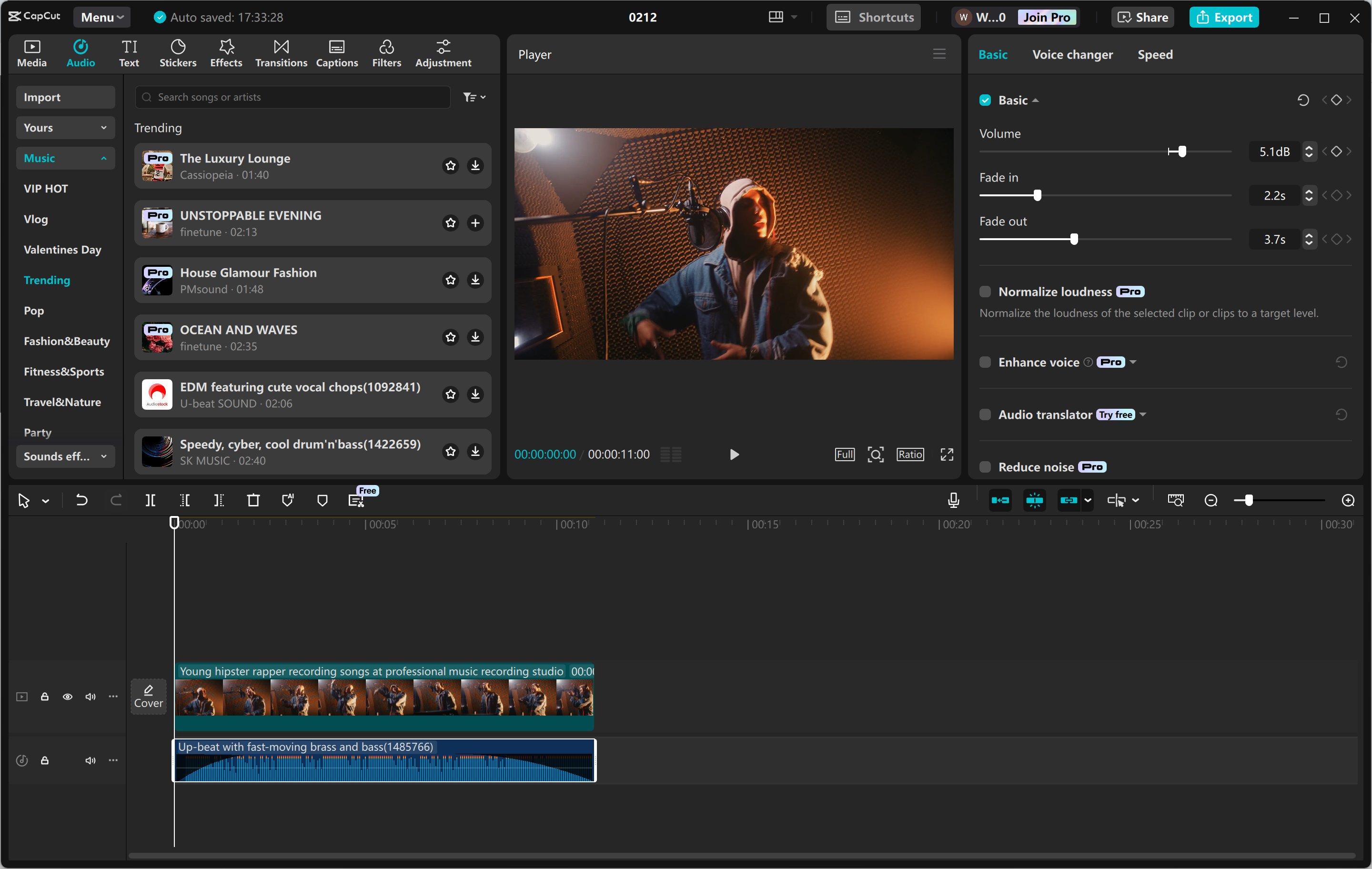Viewport: 1372px width, 869px height.
Task: Open the Trending category in the sidebar
Action: pyautogui.click(x=47, y=280)
